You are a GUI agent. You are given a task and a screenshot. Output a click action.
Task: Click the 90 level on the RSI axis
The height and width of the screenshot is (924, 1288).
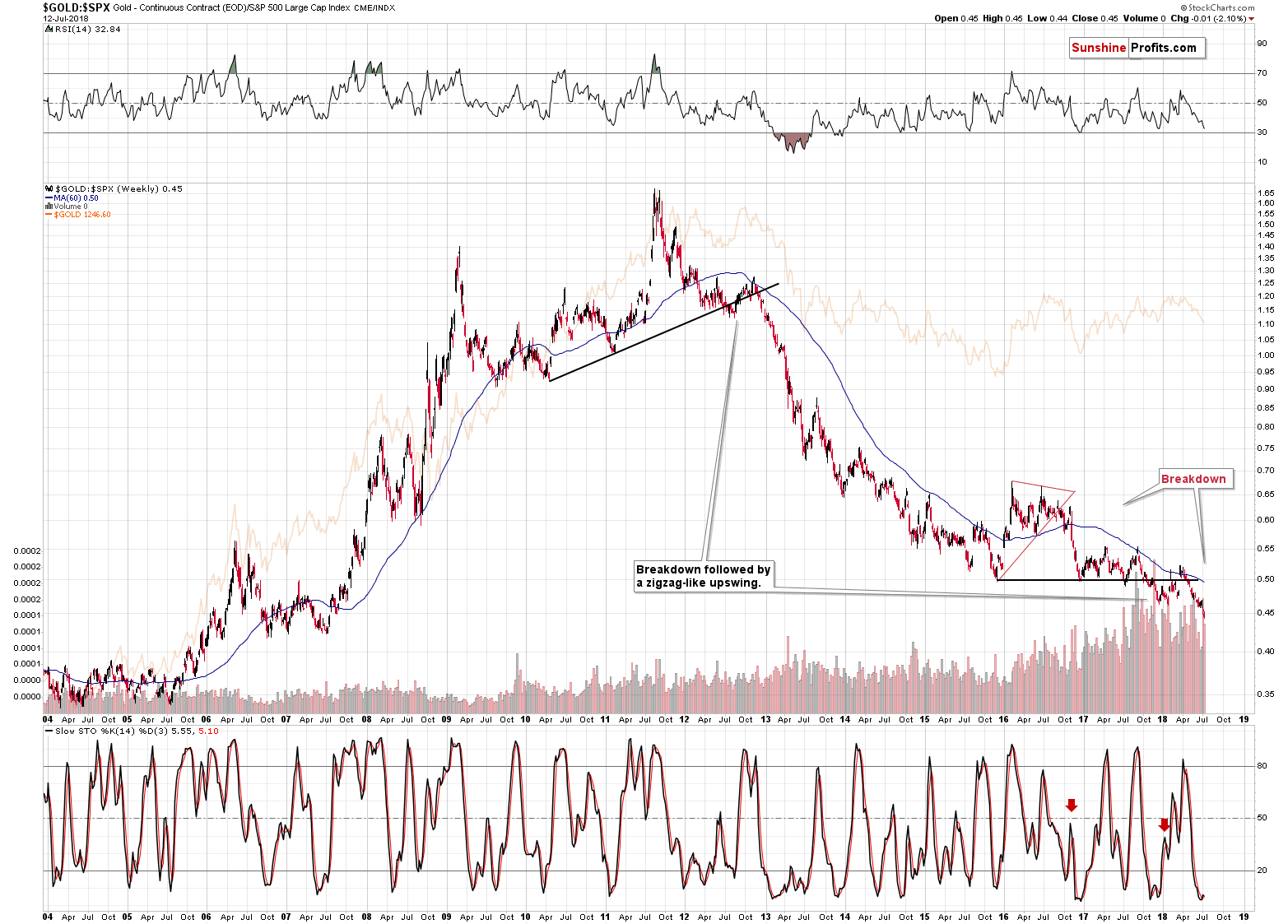1262,44
